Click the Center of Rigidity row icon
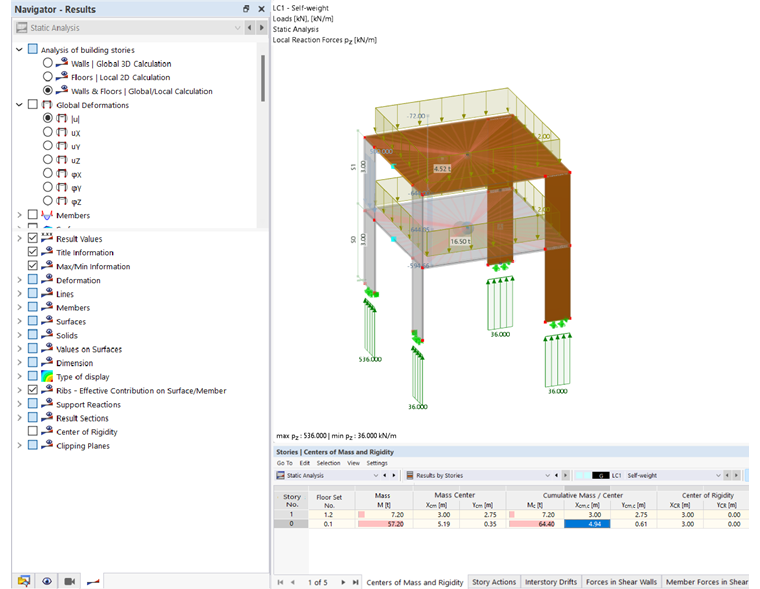 point(47,431)
